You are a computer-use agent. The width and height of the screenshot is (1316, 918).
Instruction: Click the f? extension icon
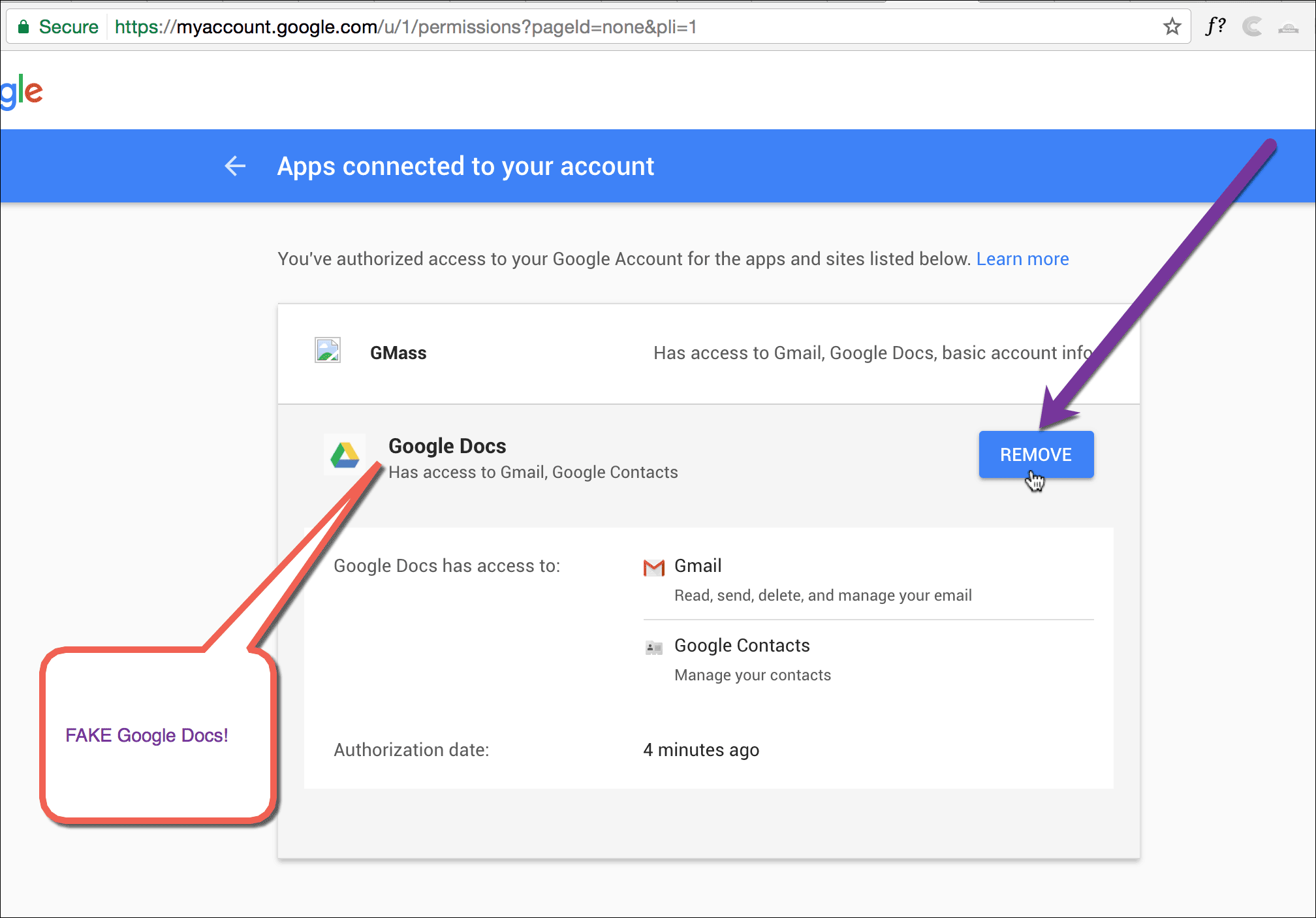pyautogui.click(x=1215, y=25)
